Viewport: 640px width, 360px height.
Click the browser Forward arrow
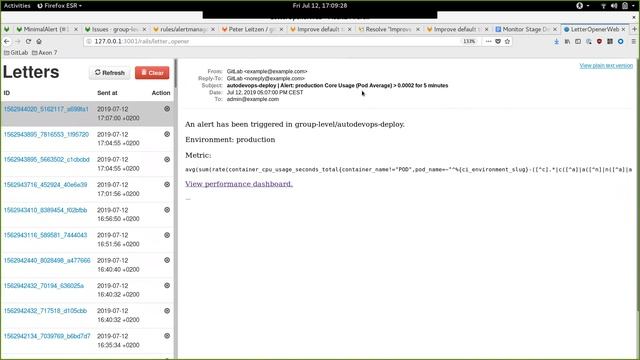click(x=18, y=41)
